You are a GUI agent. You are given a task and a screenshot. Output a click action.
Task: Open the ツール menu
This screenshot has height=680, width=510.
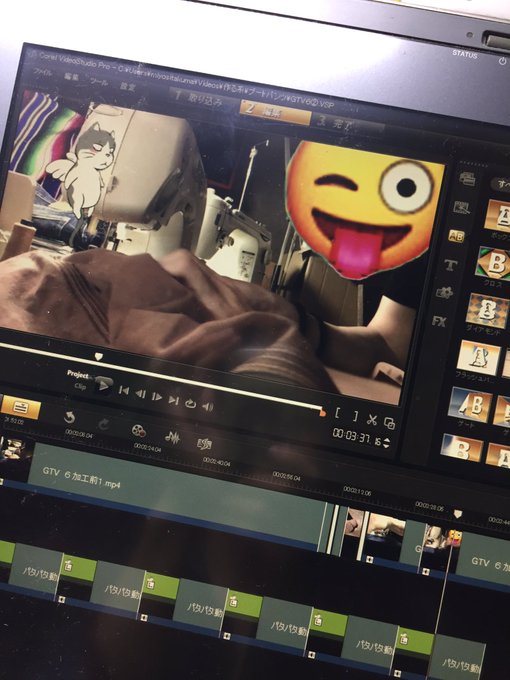tap(99, 82)
